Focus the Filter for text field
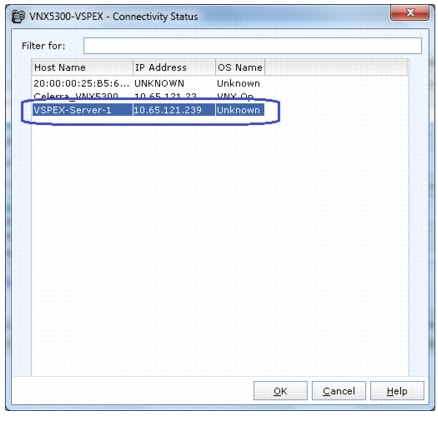This screenshot has width=438, height=429. (x=252, y=46)
